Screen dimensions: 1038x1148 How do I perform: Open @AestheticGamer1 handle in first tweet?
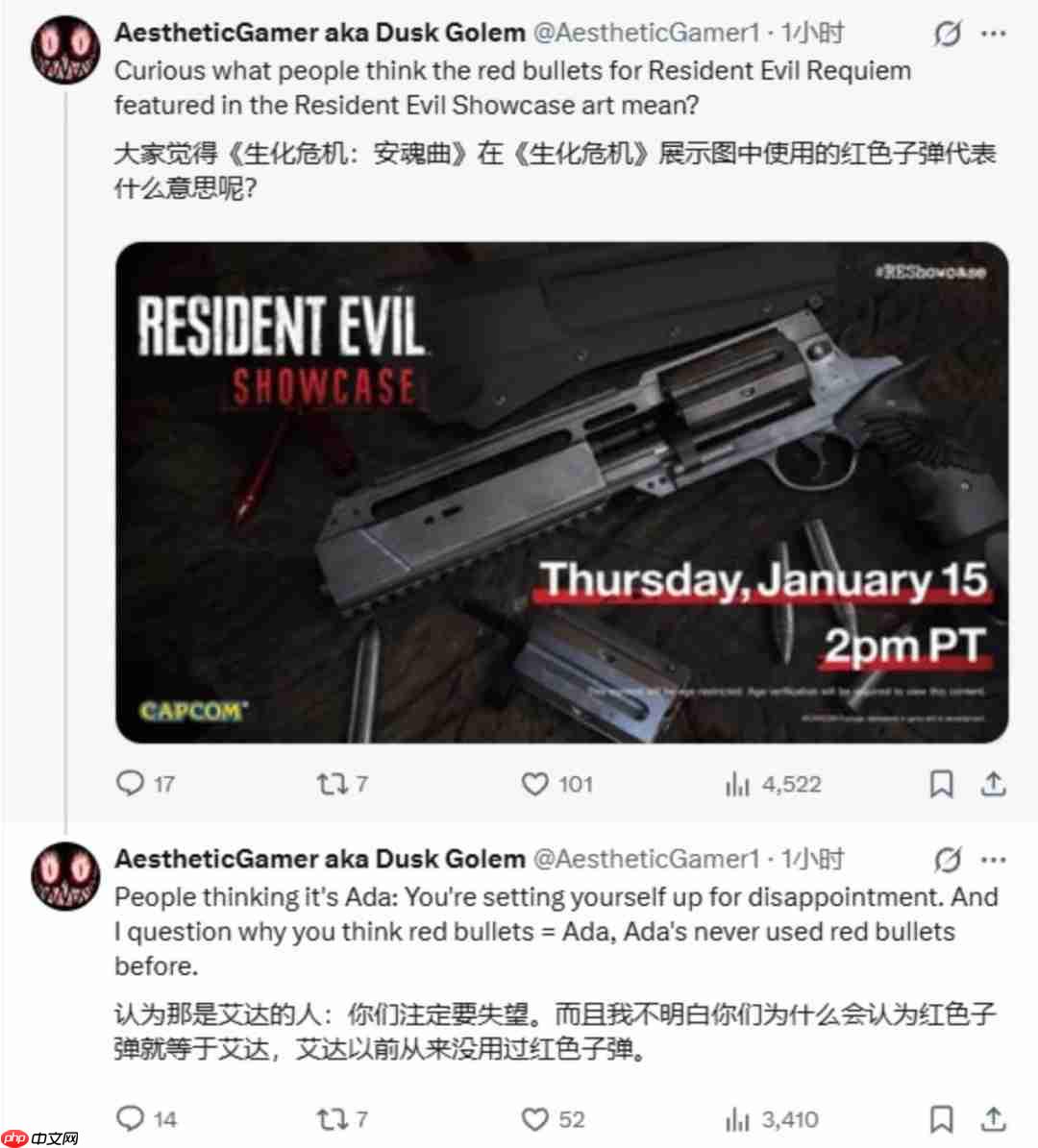pos(647,33)
